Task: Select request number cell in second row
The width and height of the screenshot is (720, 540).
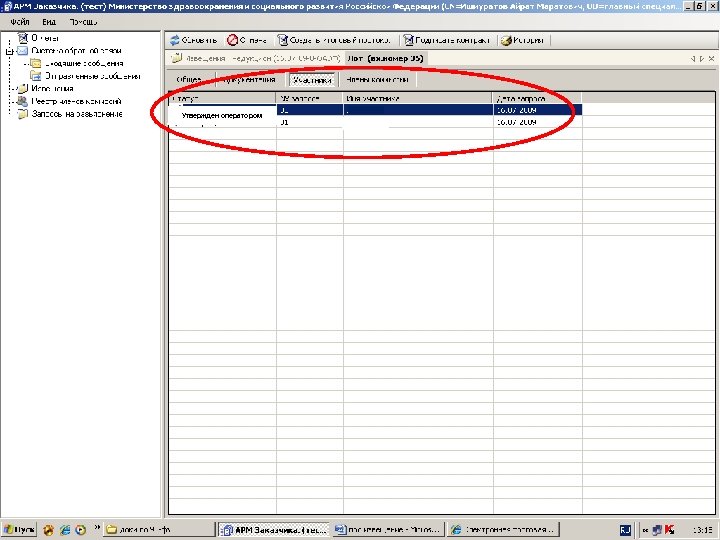Action: (x=309, y=122)
